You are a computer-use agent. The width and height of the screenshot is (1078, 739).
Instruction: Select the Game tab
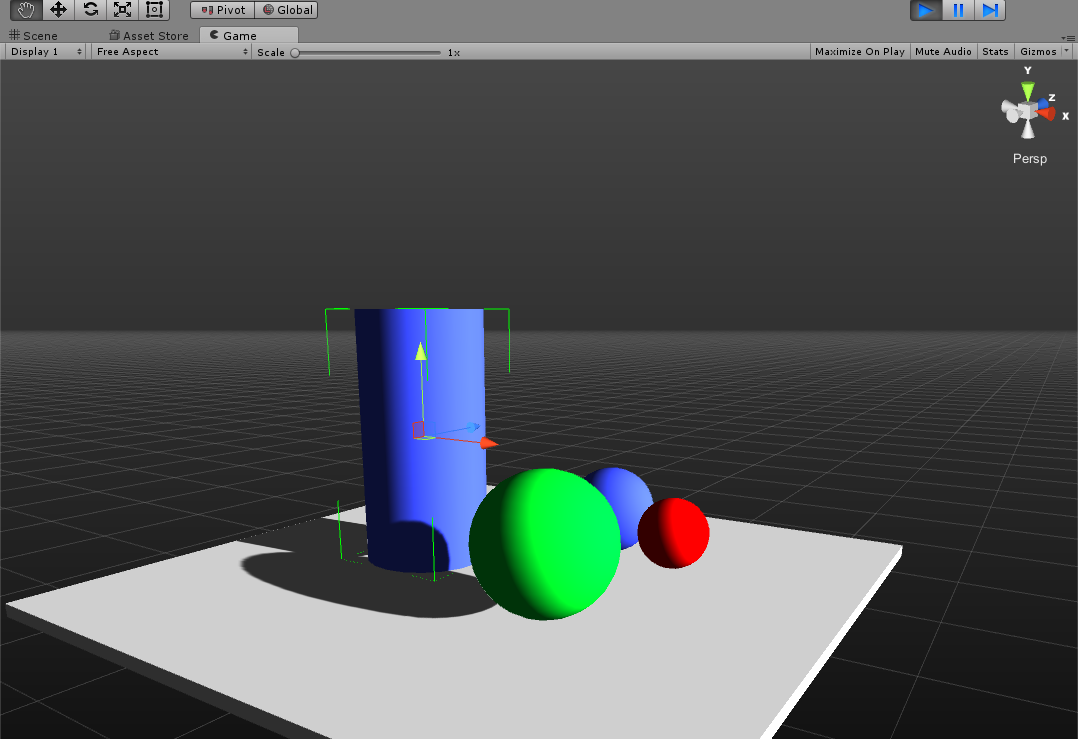click(x=249, y=35)
